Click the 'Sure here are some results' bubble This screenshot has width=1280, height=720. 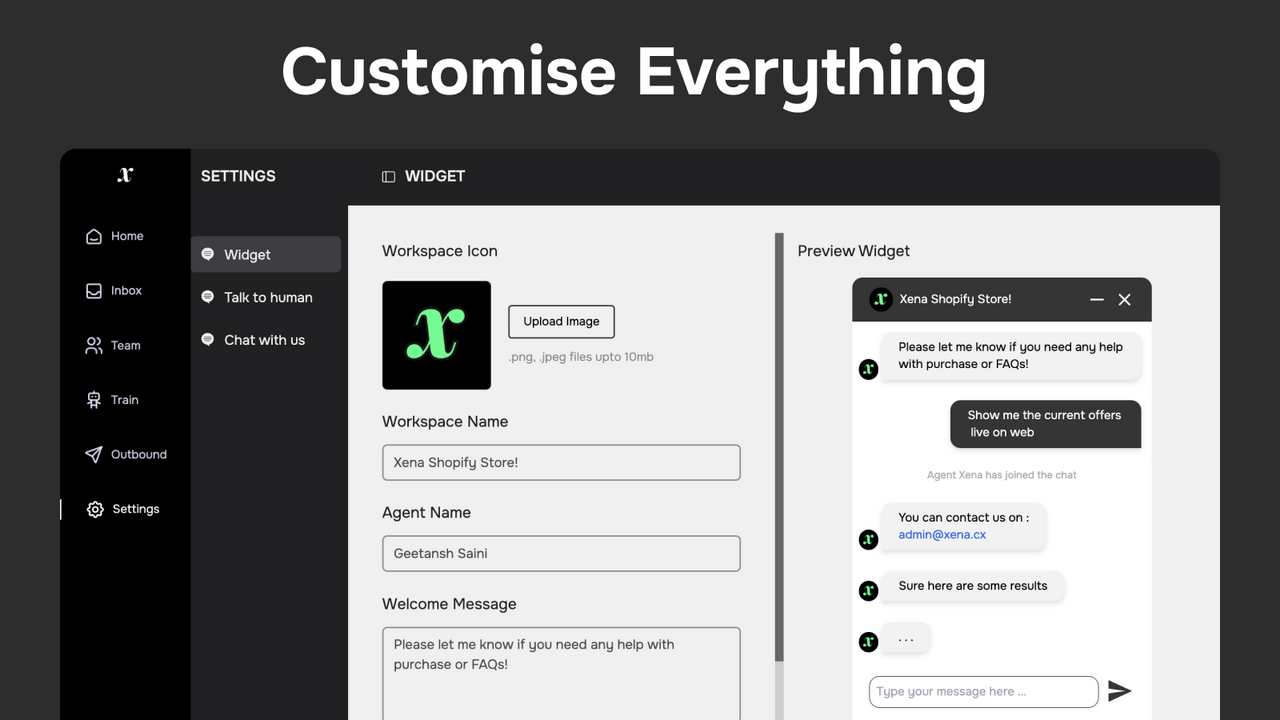[972, 586]
